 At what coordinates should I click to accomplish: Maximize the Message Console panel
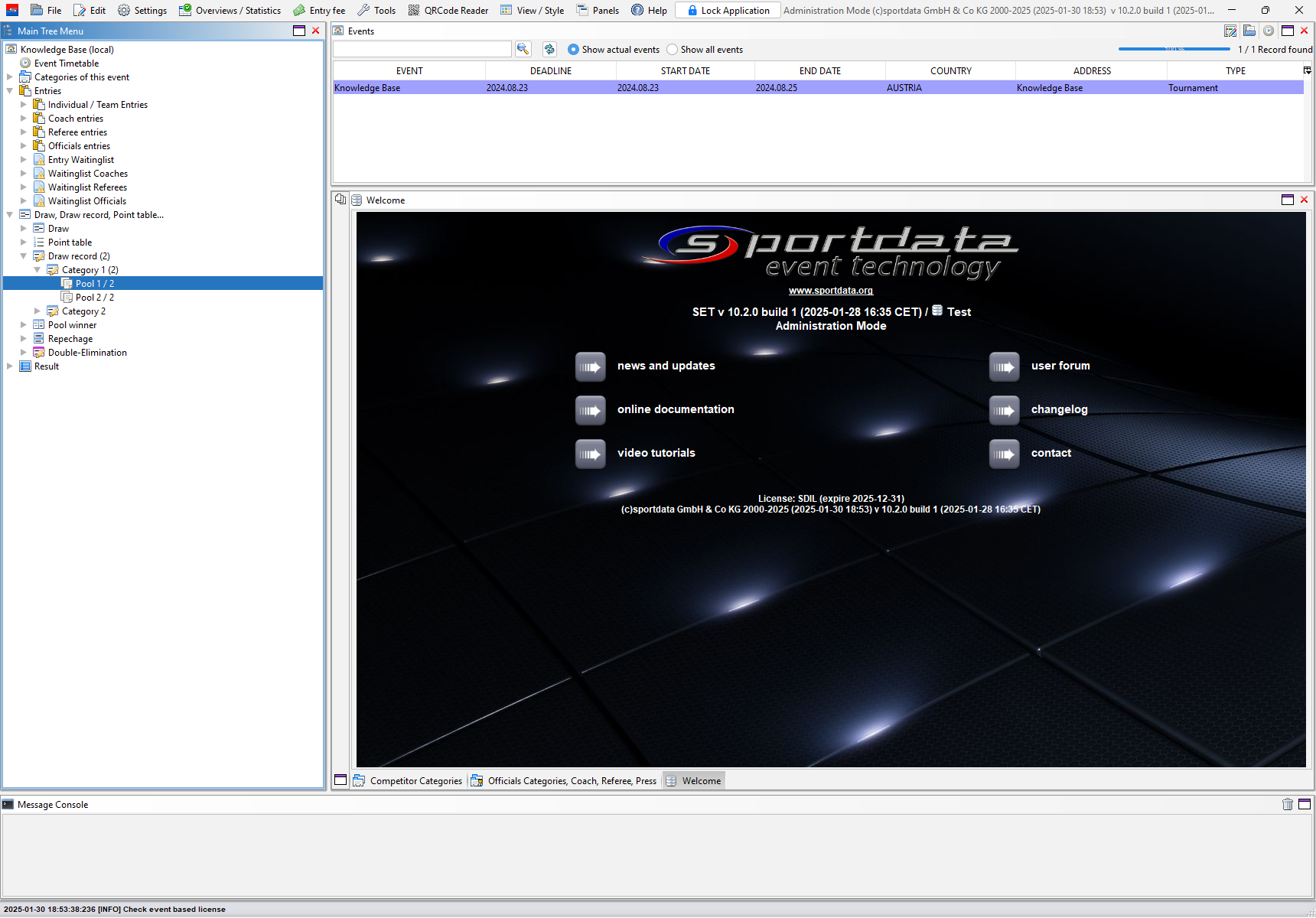[x=1305, y=804]
